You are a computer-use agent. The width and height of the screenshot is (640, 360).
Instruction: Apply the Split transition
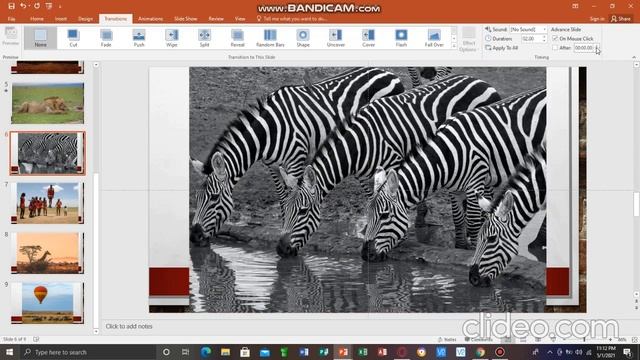coord(204,38)
